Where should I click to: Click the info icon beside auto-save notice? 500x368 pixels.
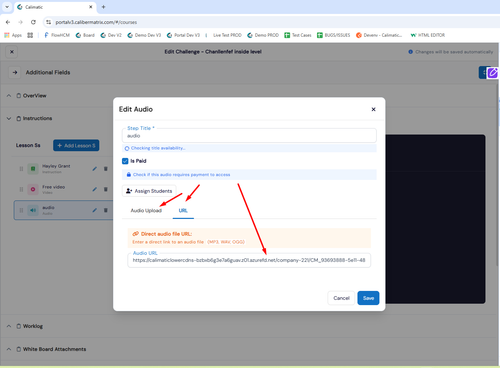[410, 52]
